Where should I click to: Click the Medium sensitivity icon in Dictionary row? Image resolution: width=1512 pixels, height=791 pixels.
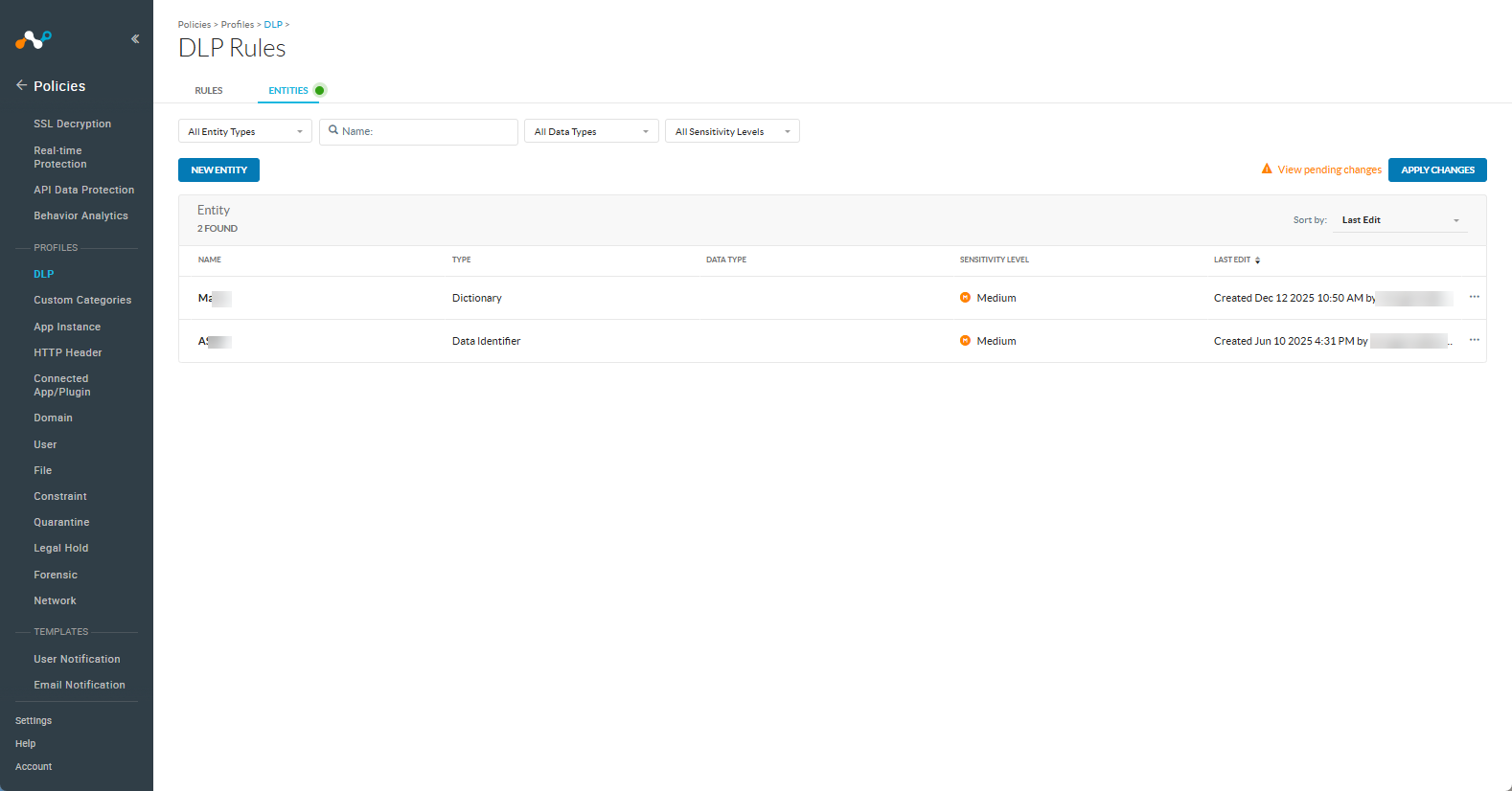[x=965, y=298]
